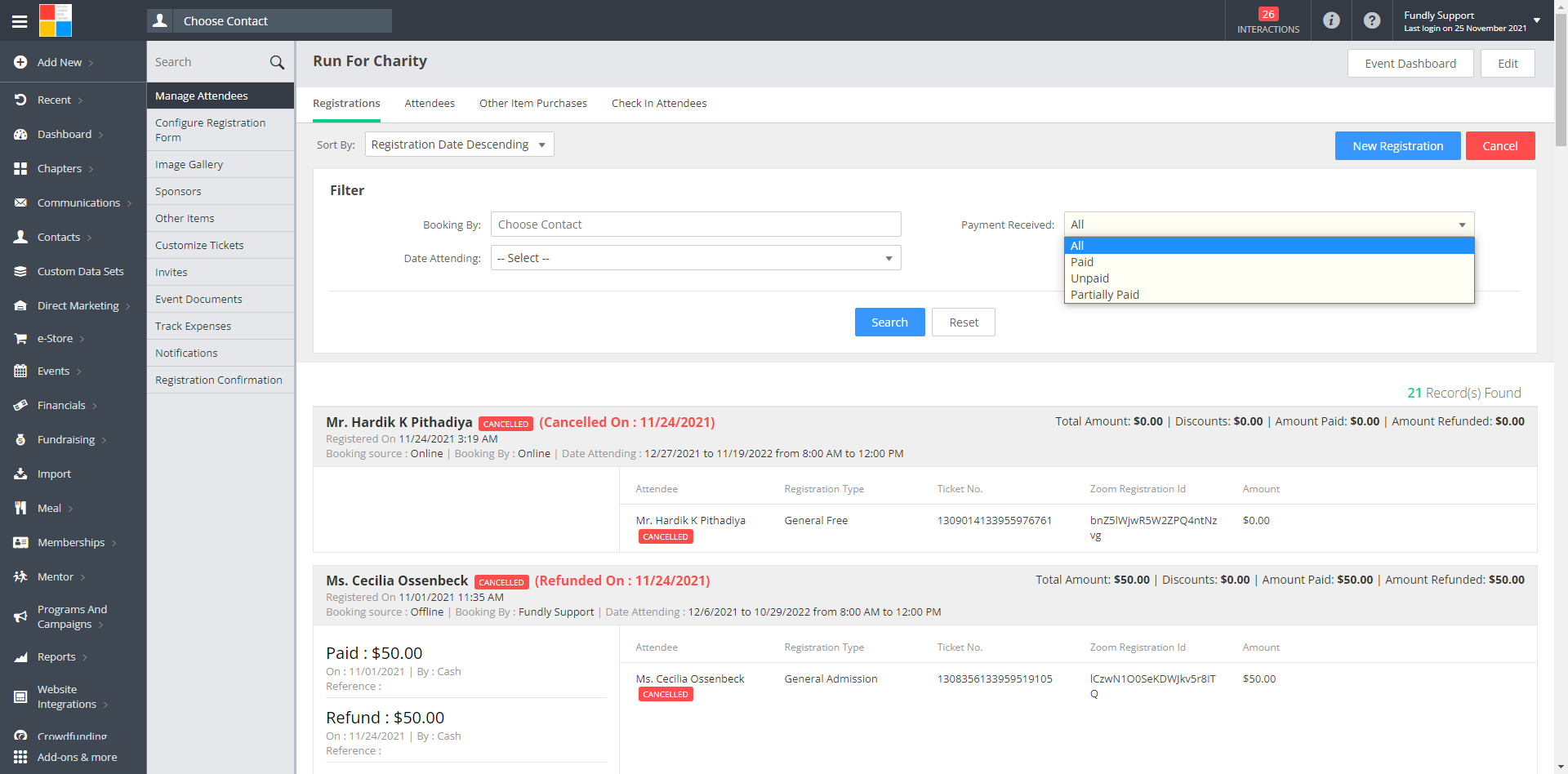Click the Memberships card icon

pyautogui.click(x=20, y=542)
